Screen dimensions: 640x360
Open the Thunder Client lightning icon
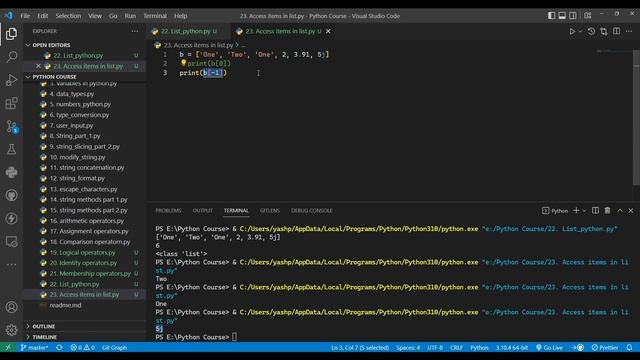click(x=11, y=218)
